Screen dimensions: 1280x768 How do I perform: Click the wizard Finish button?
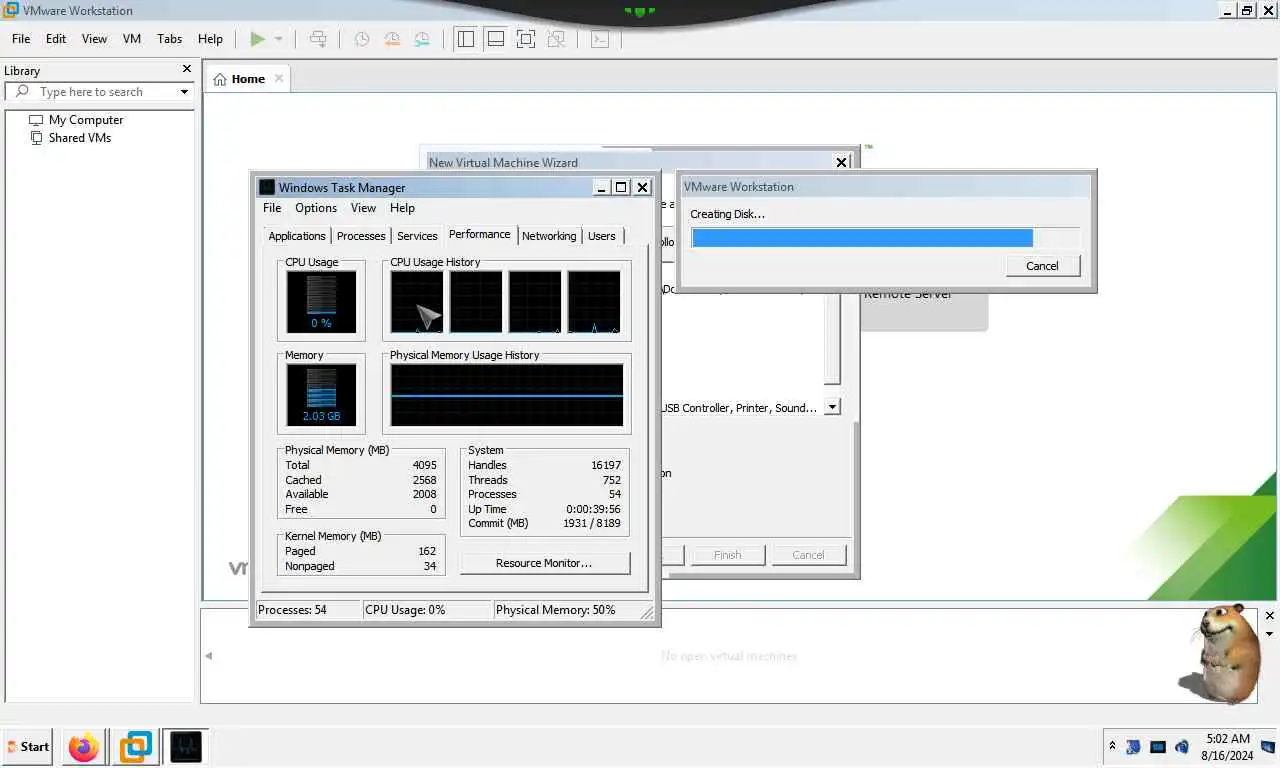click(728, 555)
